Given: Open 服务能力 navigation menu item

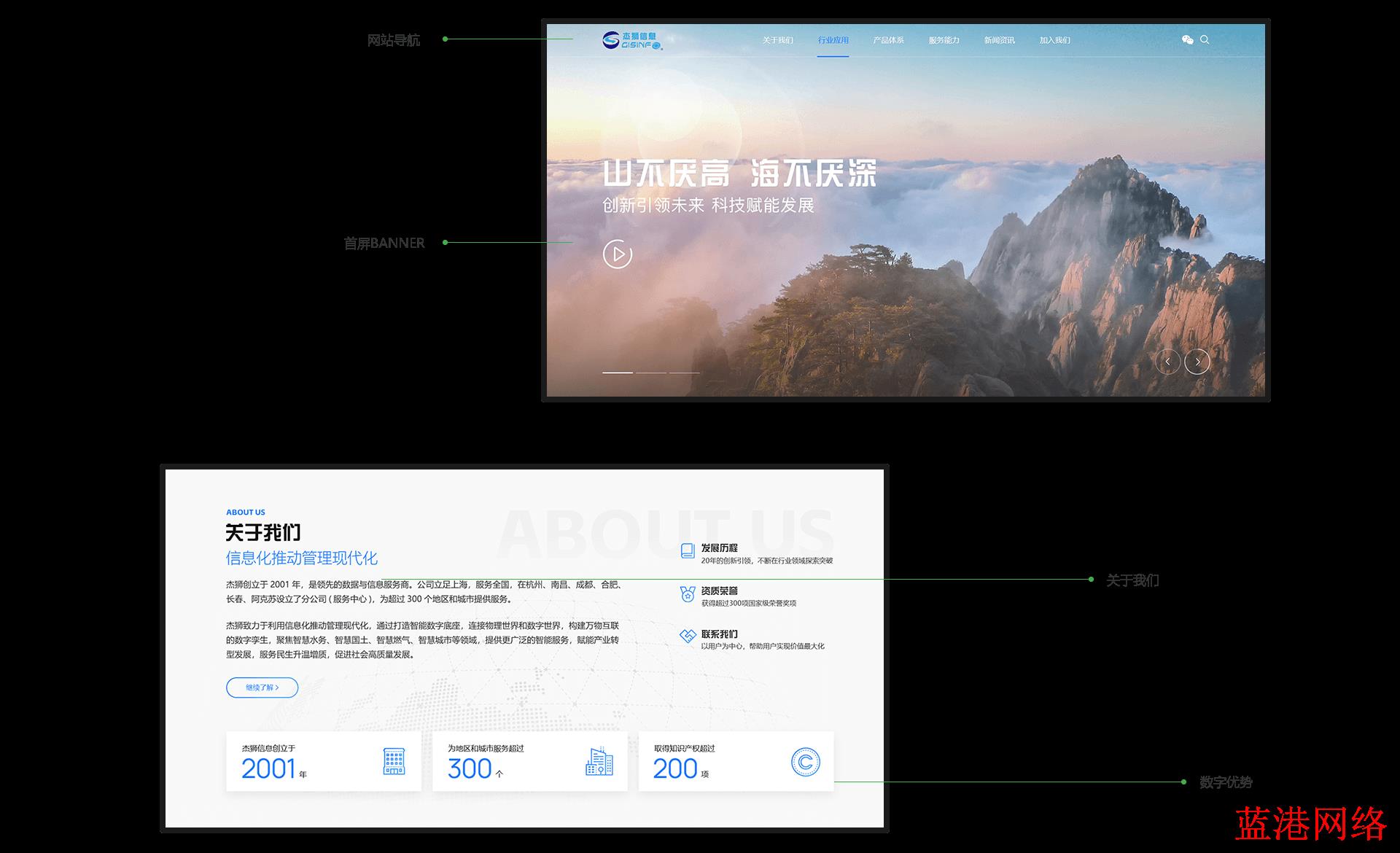Looking at the screenshot, I should [944, 40].
